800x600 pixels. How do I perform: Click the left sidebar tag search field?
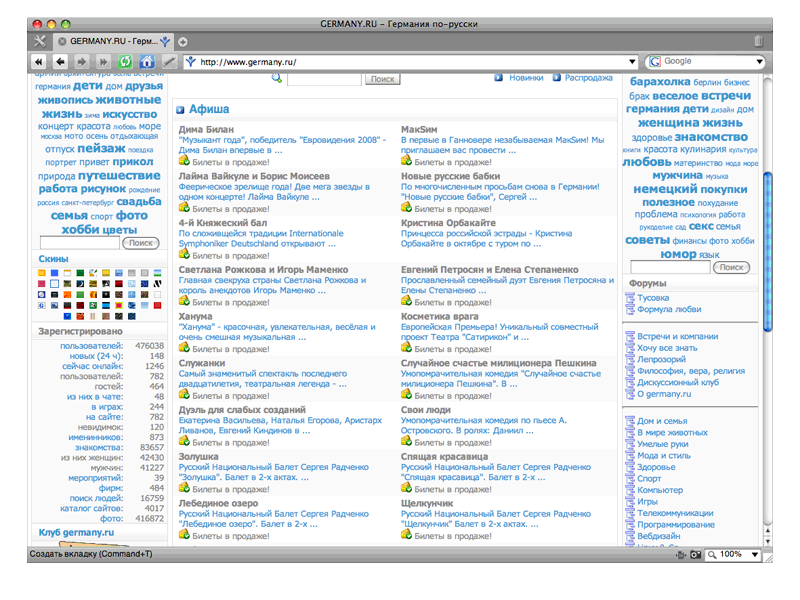(80, 243)
